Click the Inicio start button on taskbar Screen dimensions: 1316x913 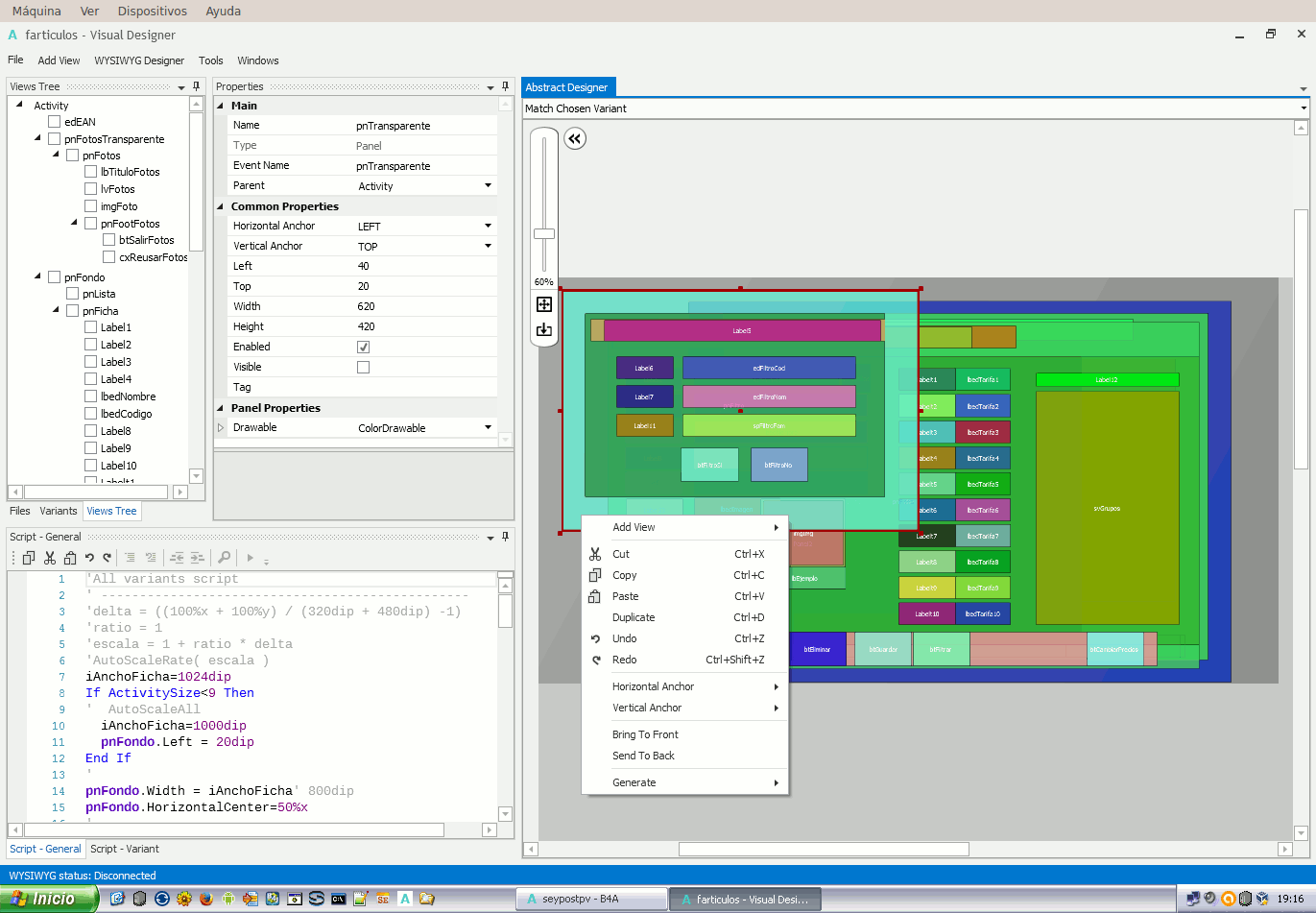tap(48, 899)
